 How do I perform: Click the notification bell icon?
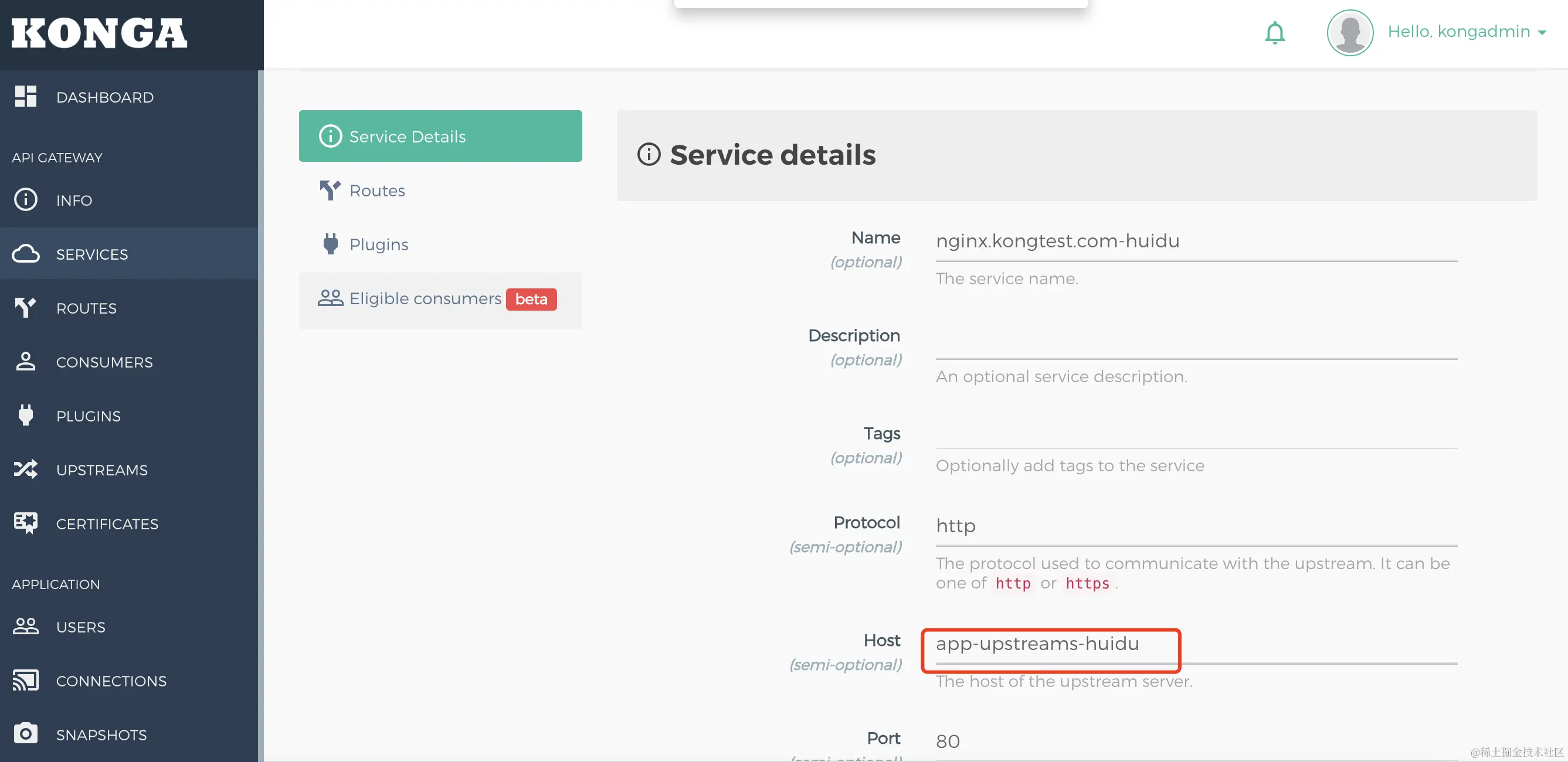(x=1275, y=33)
